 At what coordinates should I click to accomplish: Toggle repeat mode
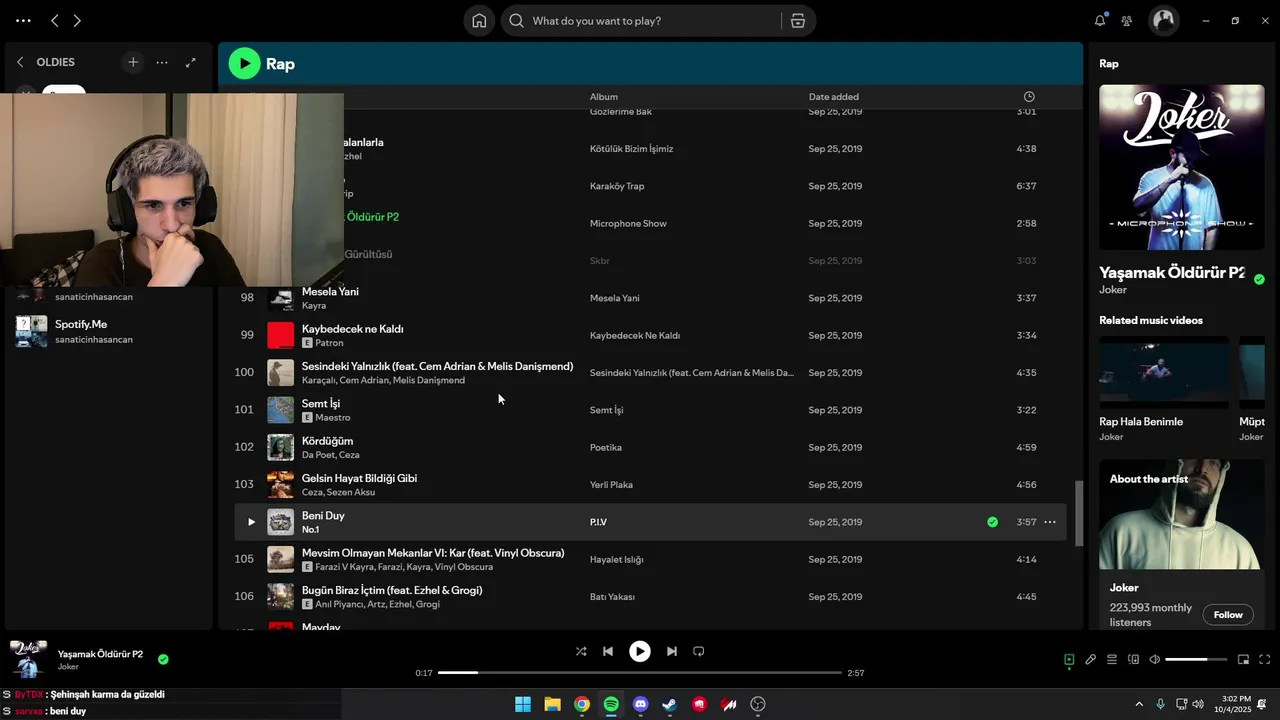(699, 651)
